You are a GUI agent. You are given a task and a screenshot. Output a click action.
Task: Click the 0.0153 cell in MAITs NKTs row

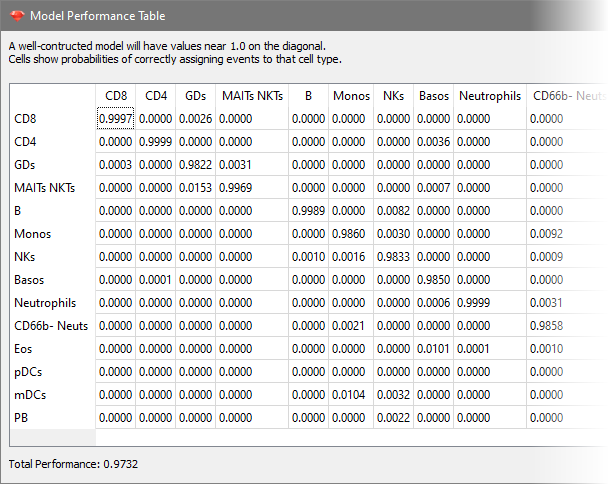coord(195,188)
